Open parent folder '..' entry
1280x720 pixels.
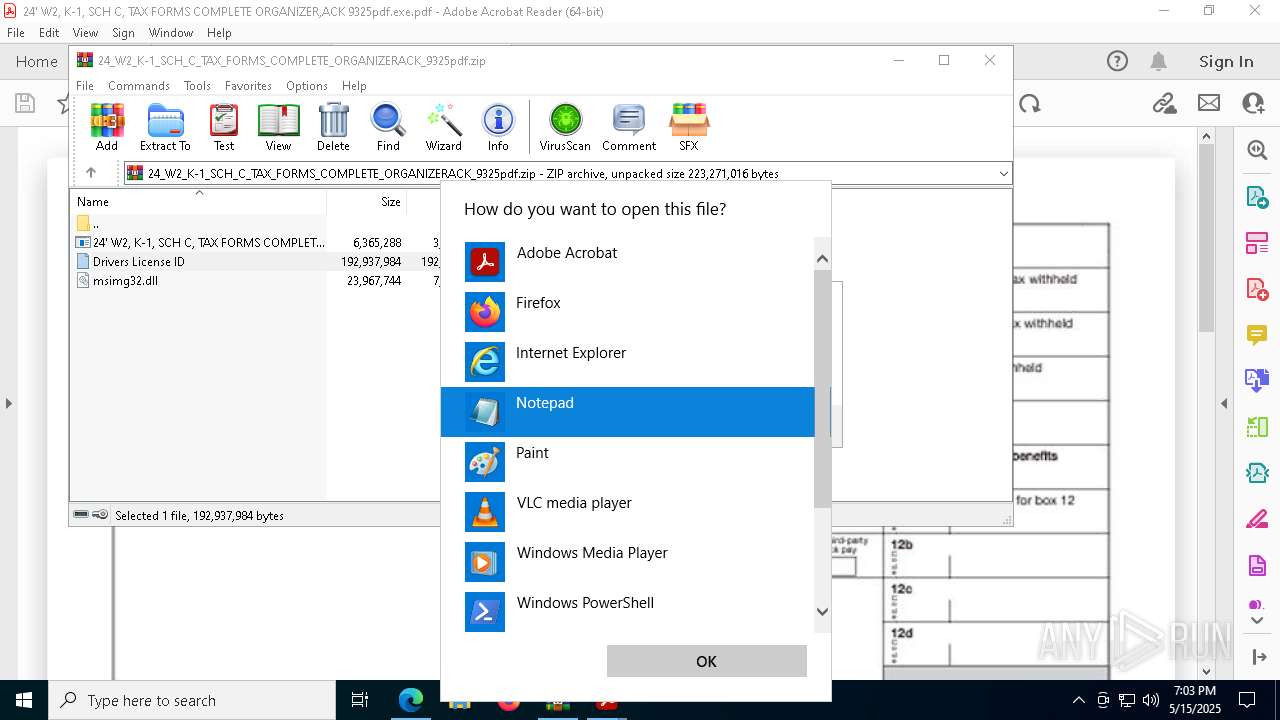coord(88,224)
